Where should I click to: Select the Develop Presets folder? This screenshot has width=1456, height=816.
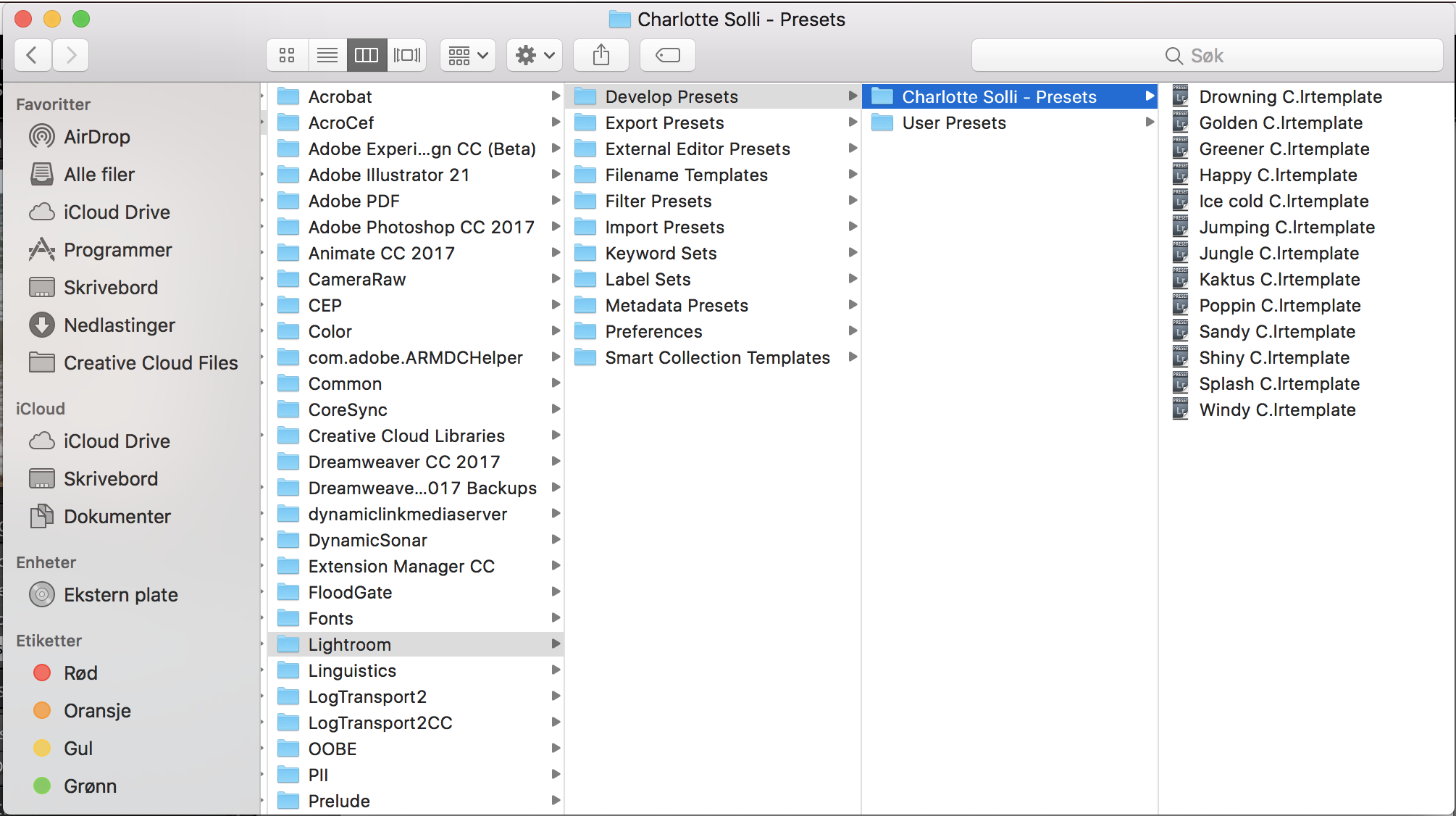tap(713, 96)
